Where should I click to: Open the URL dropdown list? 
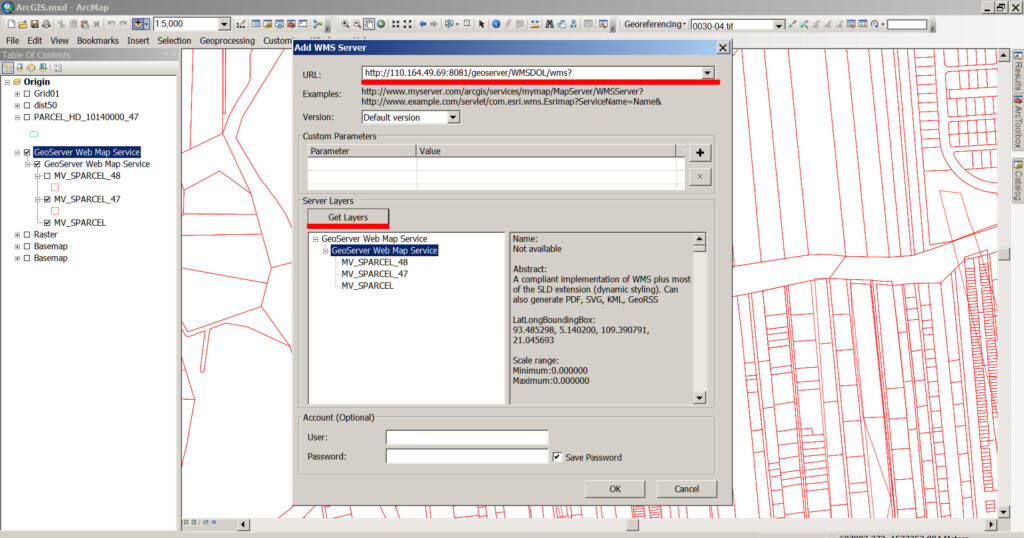pos(708,73)
